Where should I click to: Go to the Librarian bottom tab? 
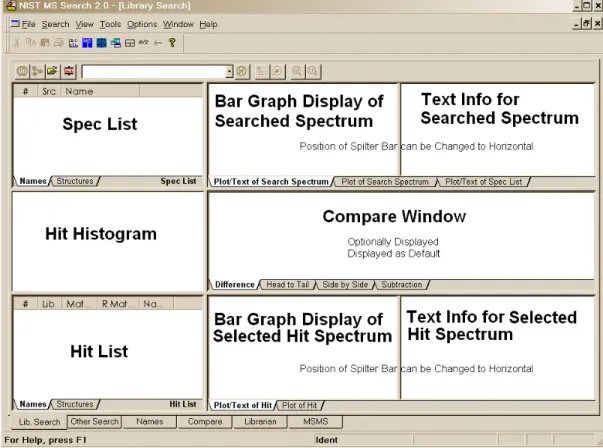click(x=260, y=421)
